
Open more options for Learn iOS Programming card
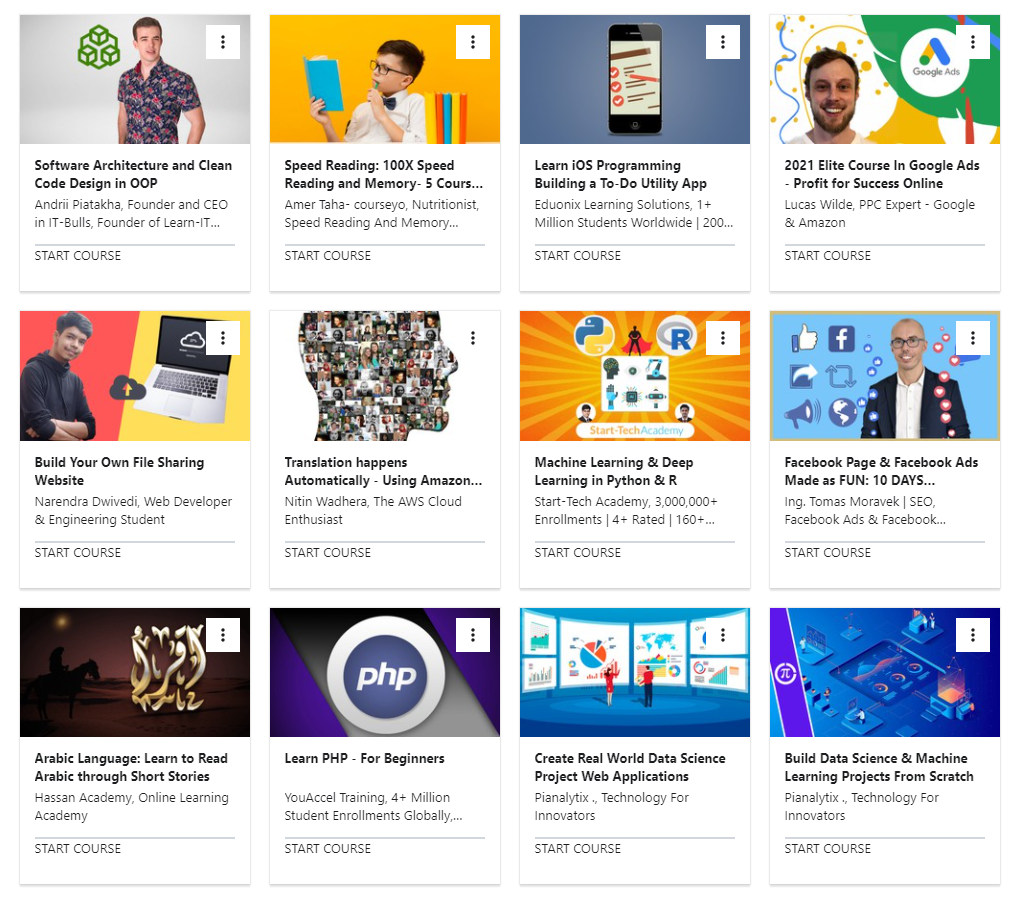pyautogui.click(x=723, y=42)
